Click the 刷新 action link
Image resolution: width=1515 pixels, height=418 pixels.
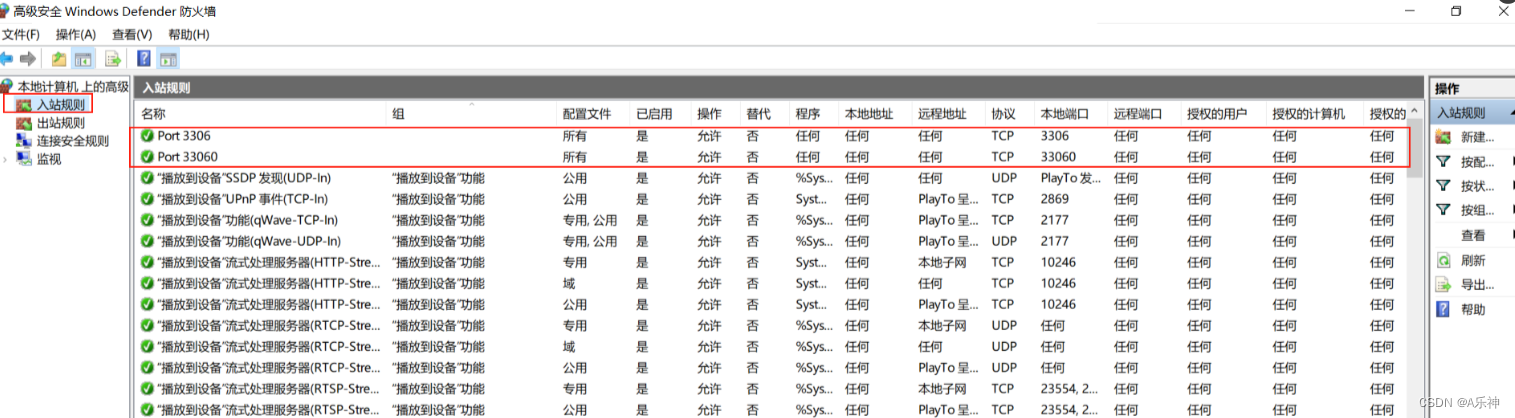[x=1473, y=260]
